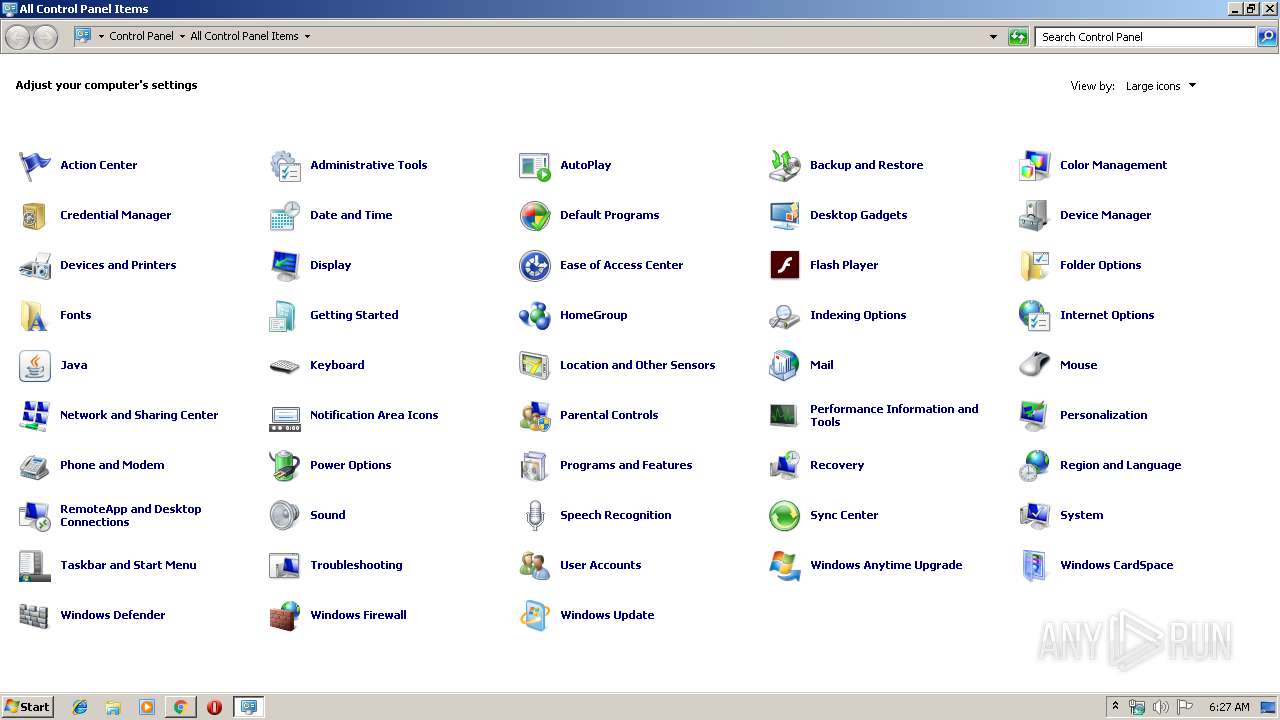
Task: Expand the View by Large icons dropdown
Action: point(1161,86)
